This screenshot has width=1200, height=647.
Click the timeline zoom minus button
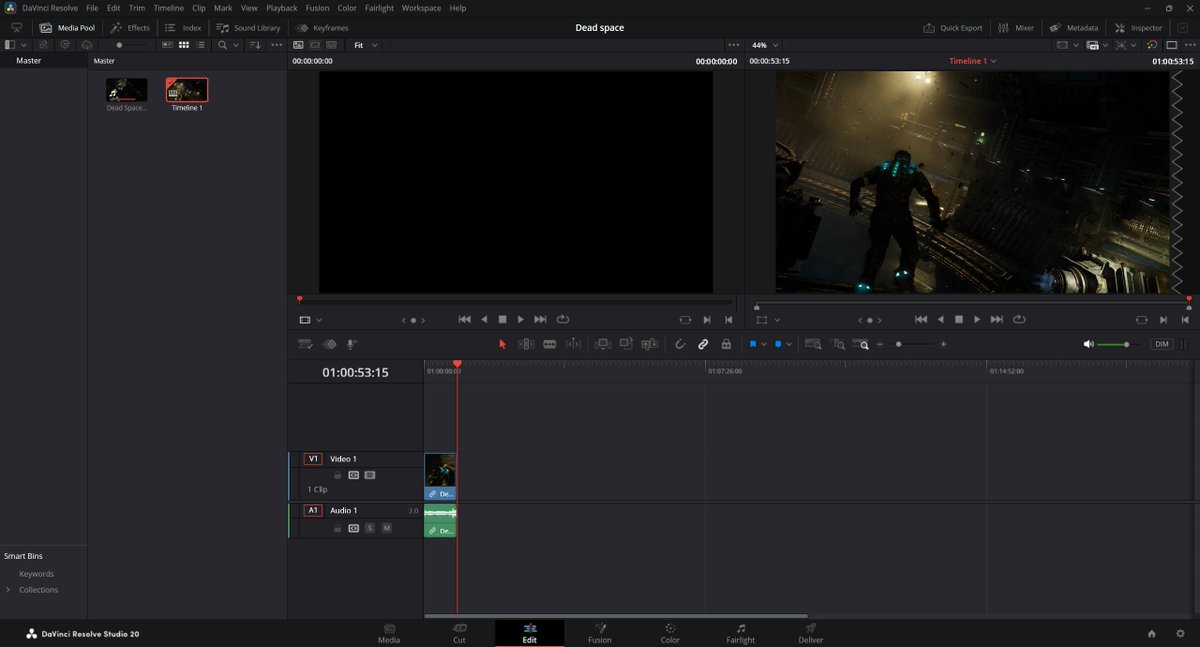pyautogui.click(x=880, y=344)
